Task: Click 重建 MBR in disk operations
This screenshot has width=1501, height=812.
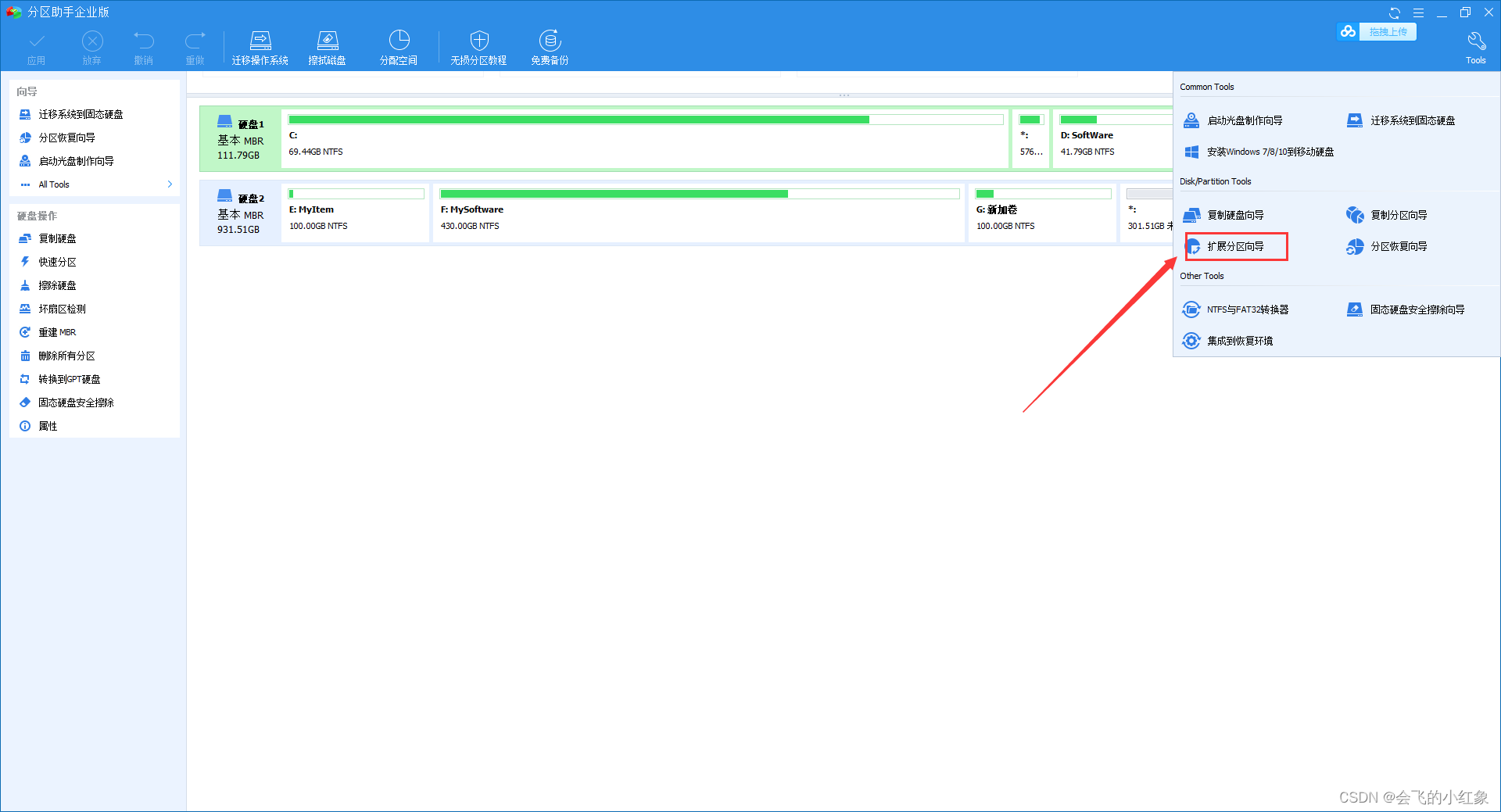Action: (x=57, y=332)
